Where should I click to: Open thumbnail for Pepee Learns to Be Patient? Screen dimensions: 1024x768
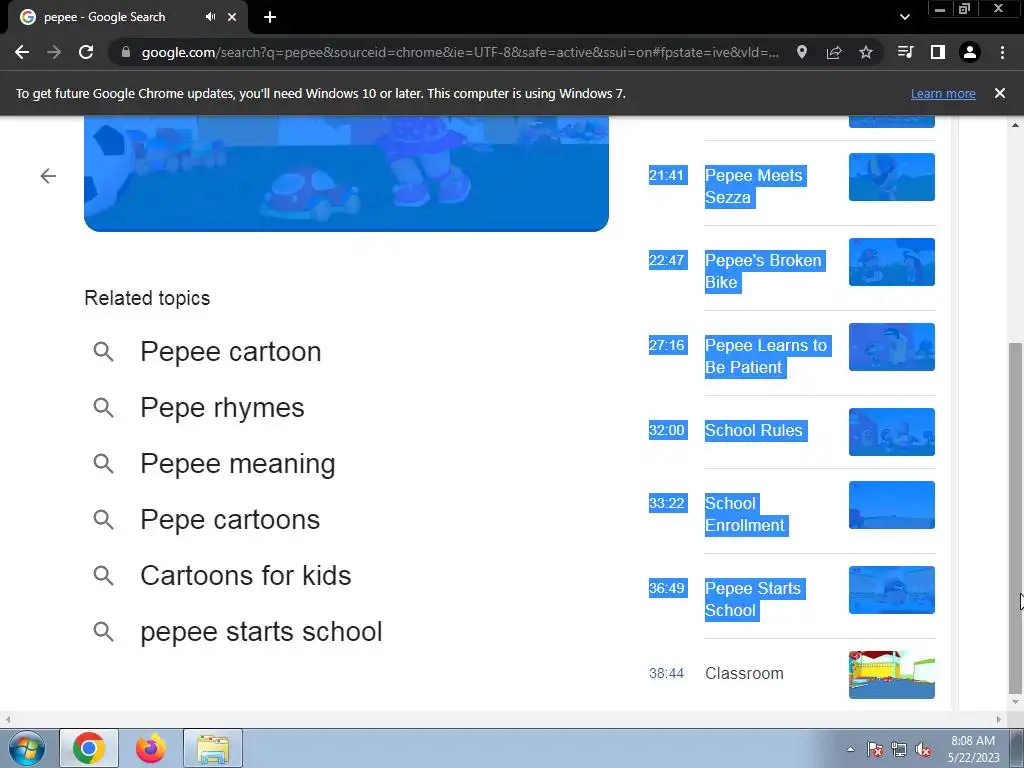891,347
